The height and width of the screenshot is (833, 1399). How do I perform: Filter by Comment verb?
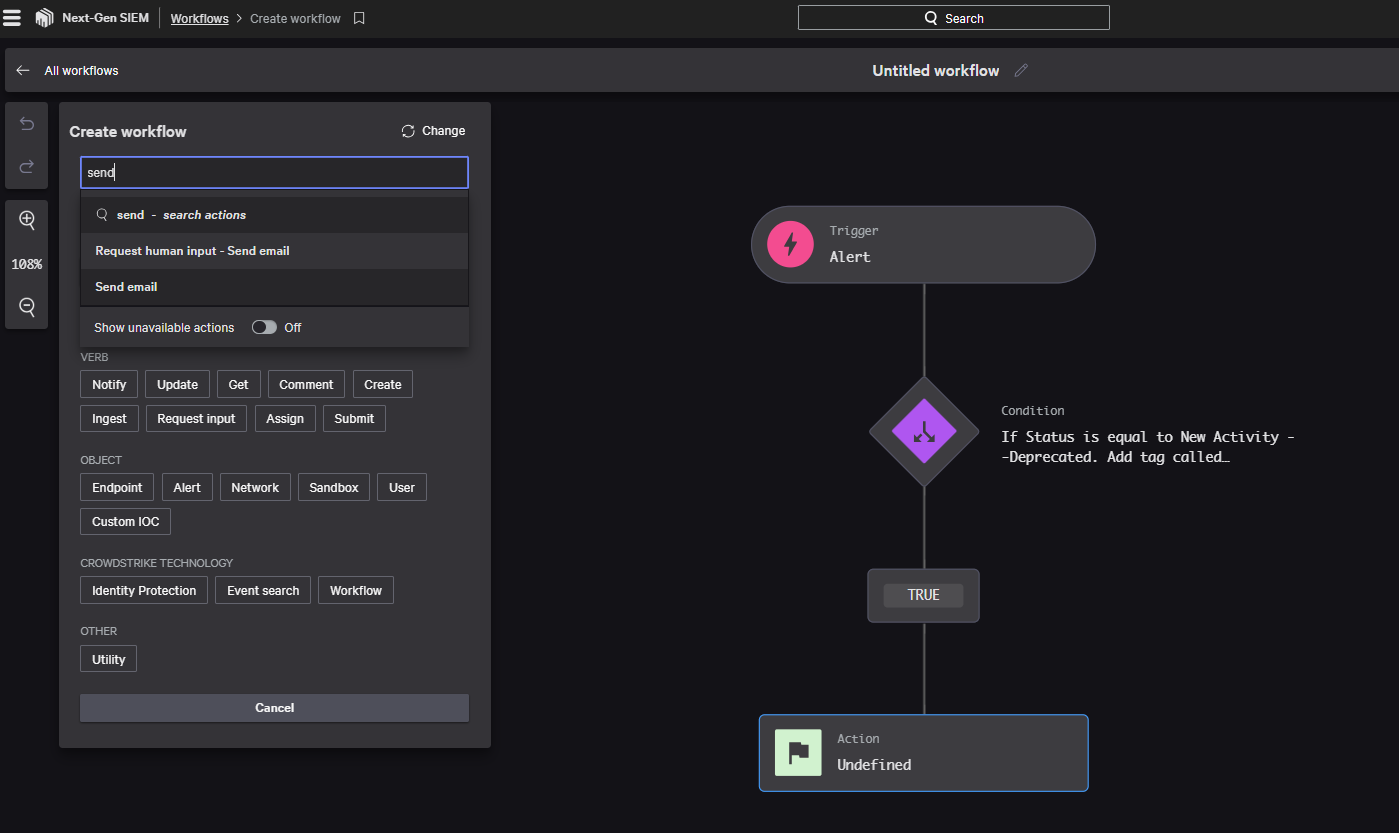click(x=306, y=385)
